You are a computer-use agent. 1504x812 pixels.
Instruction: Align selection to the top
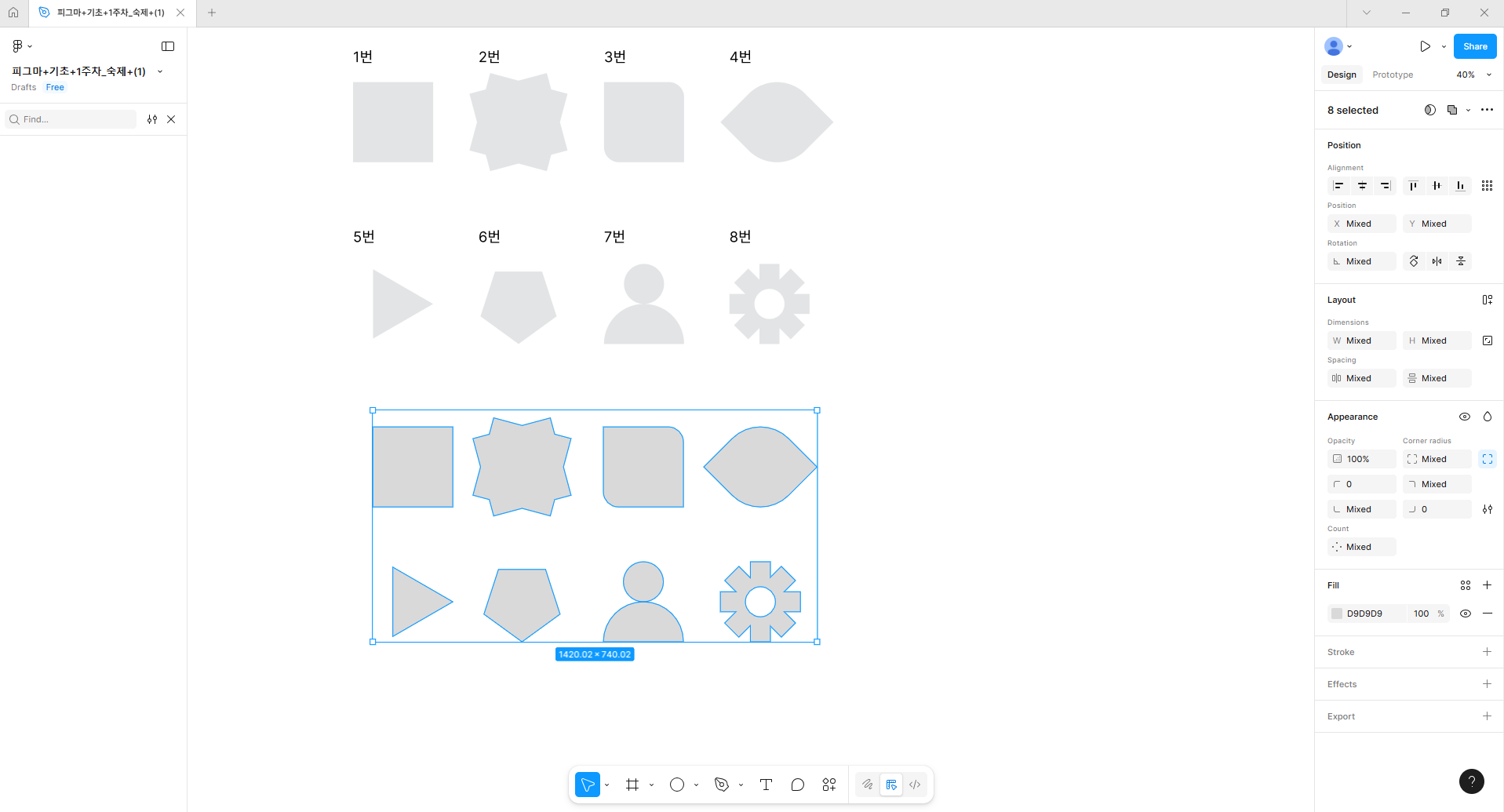(1413, 186)
